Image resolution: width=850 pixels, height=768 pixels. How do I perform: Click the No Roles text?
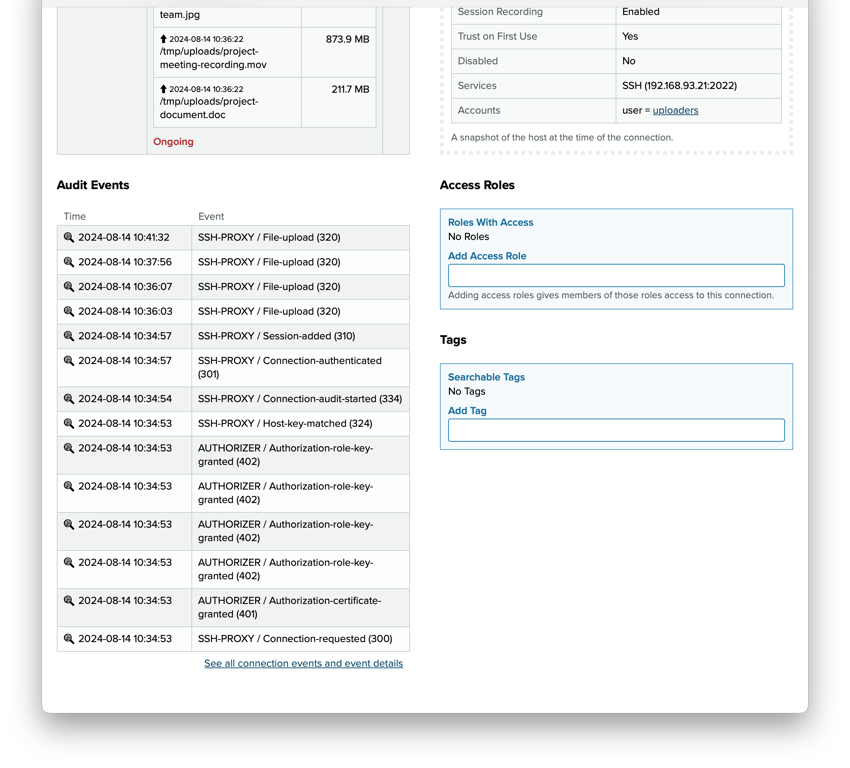(468, 237)
